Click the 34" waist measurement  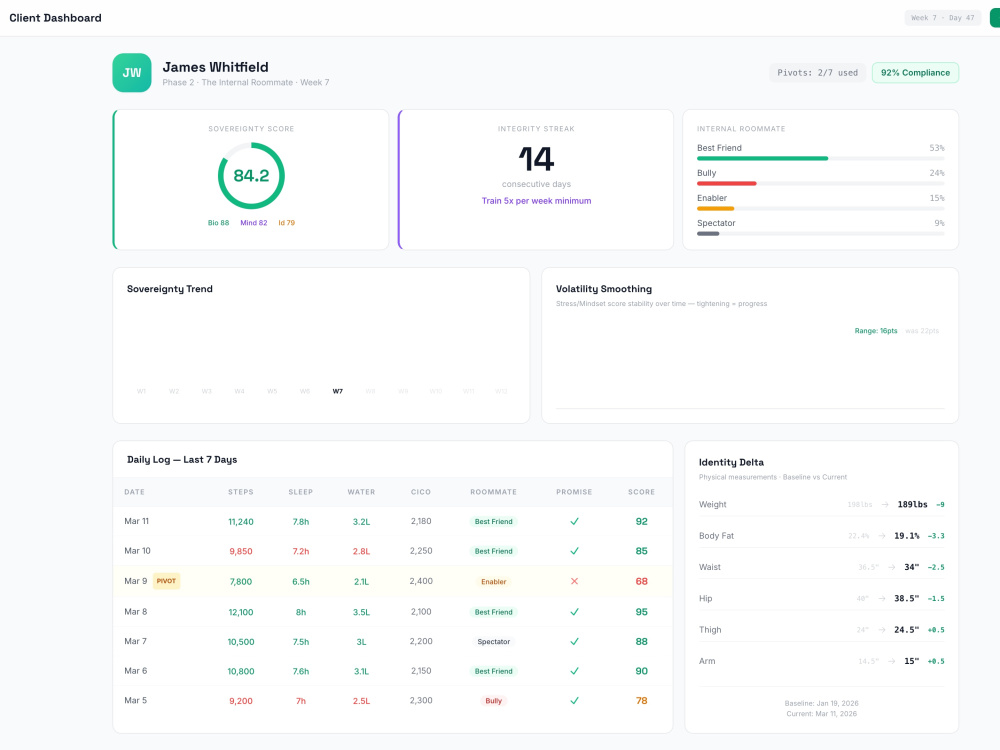pos(911,567)
